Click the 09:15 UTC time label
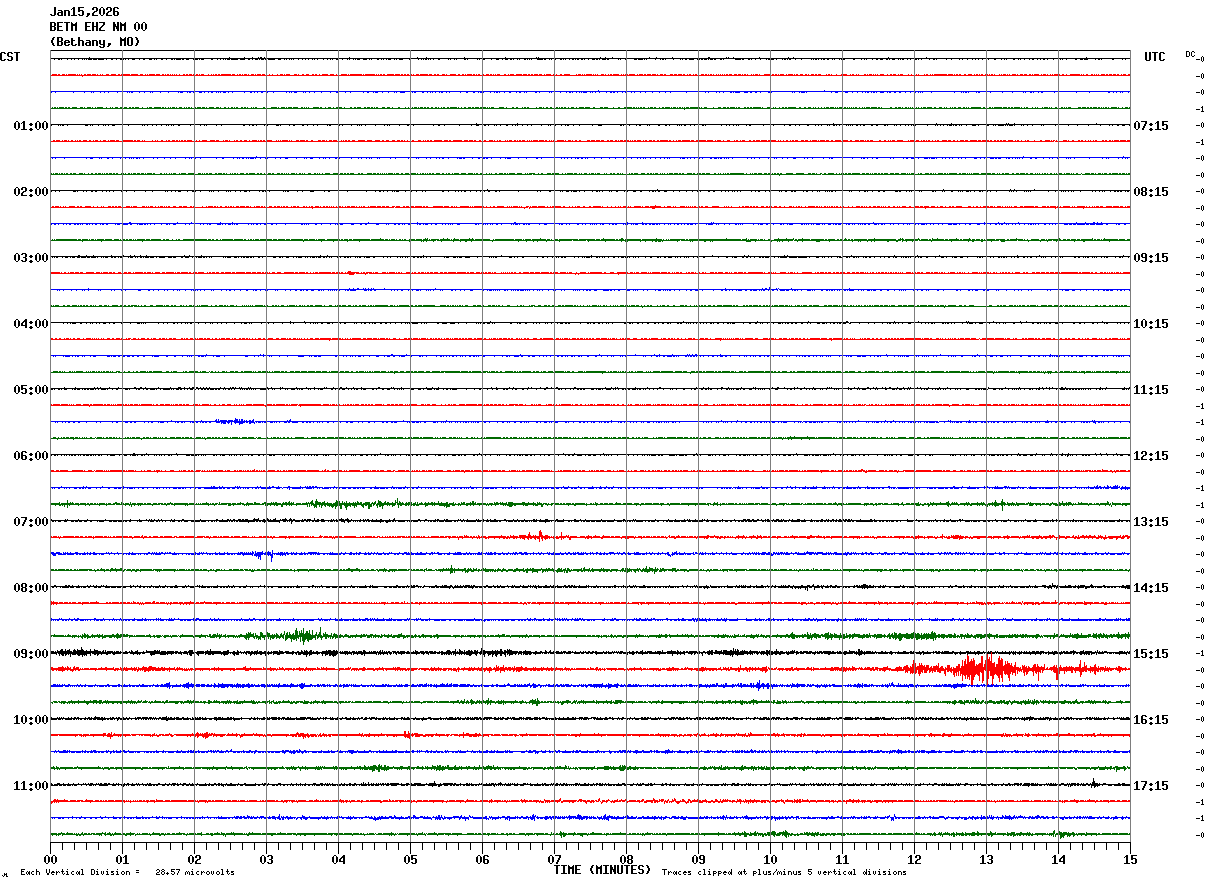The width and height of the screenshot is (1210, 886). [1151, 258]
